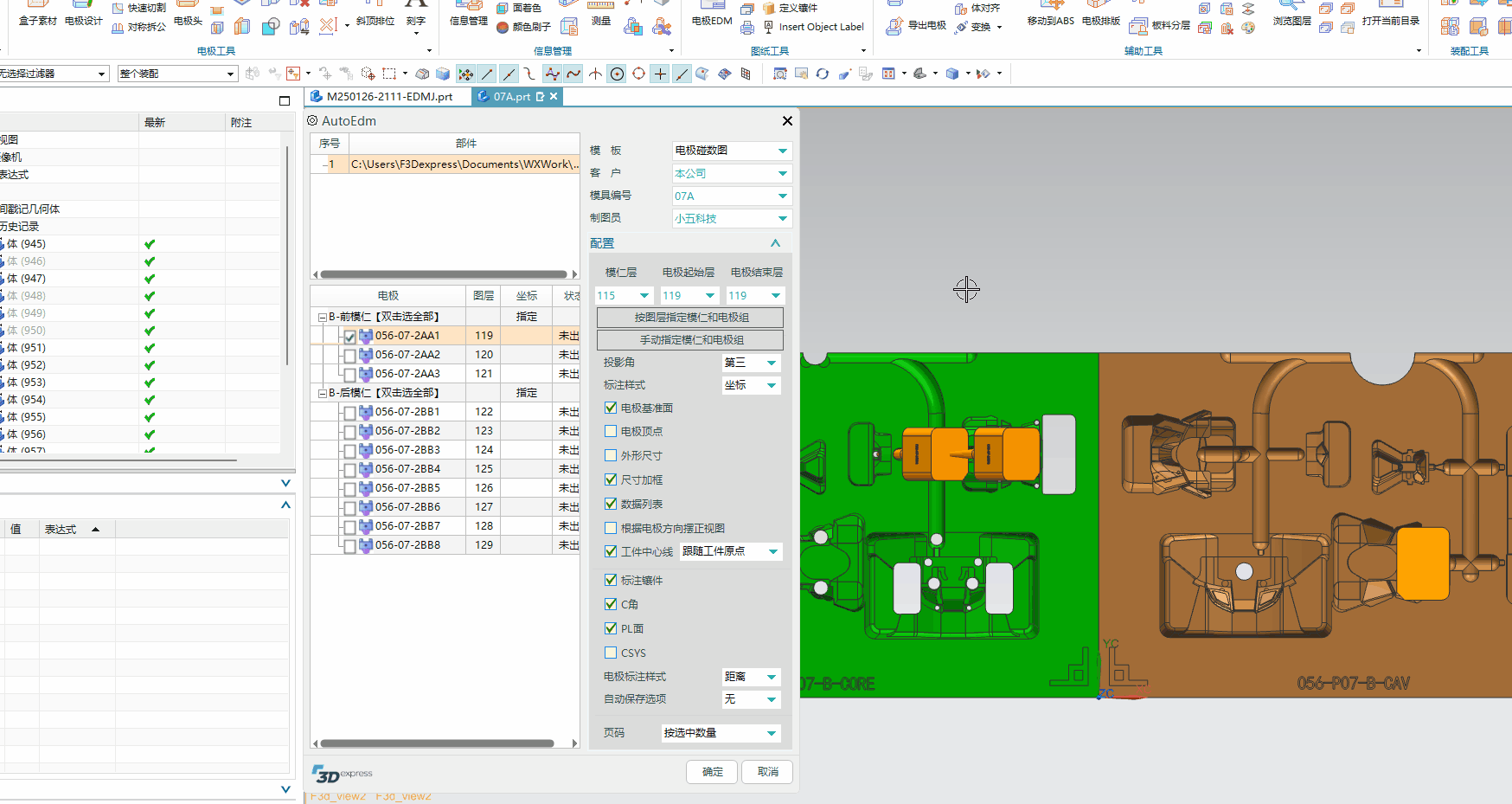Click the rectangle selection marquee icon
1512x804 pixels.
(389, 74)
